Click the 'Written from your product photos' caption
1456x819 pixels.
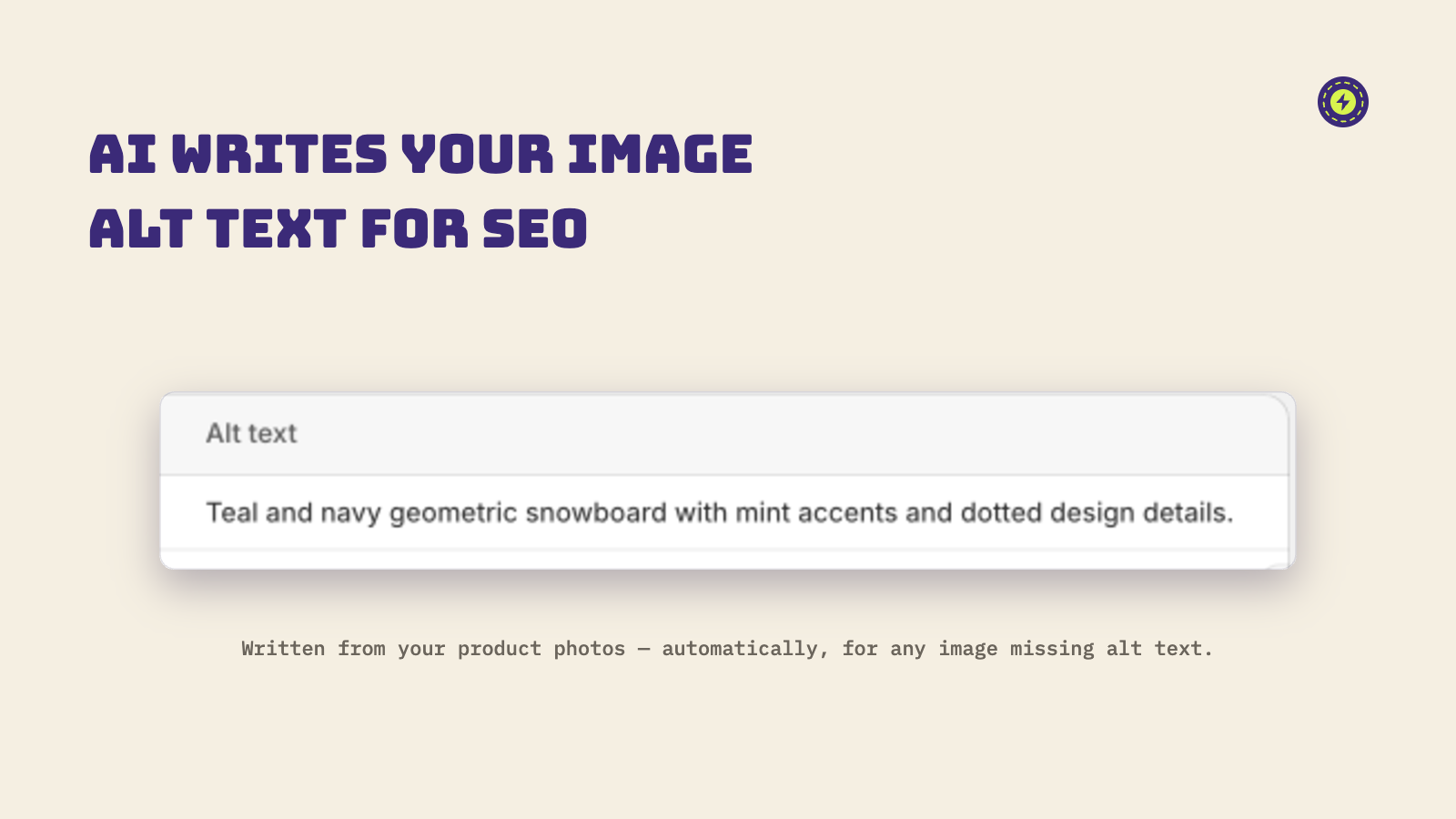tap(433, 648)
